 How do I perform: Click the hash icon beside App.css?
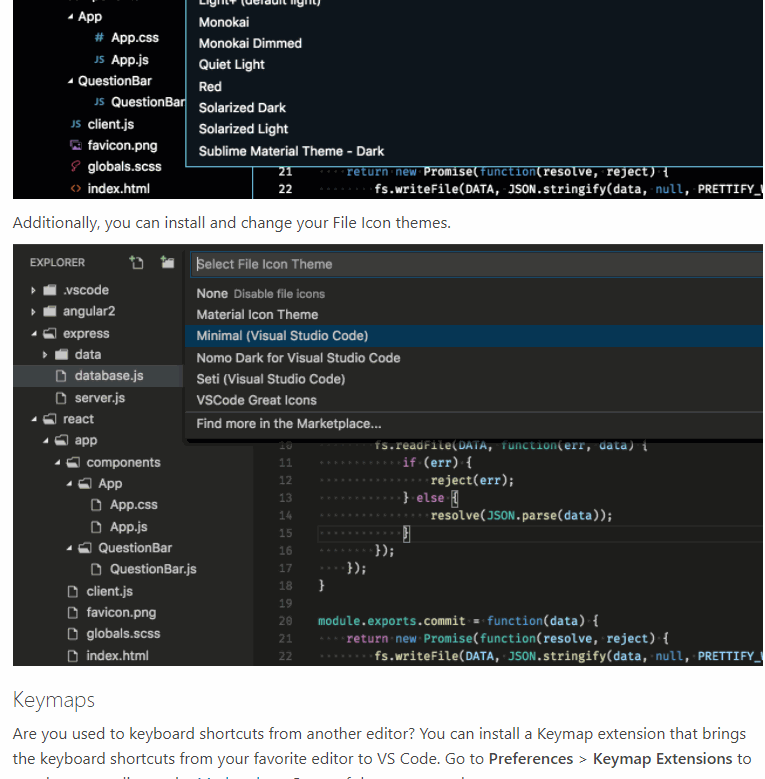coord(99,37)
